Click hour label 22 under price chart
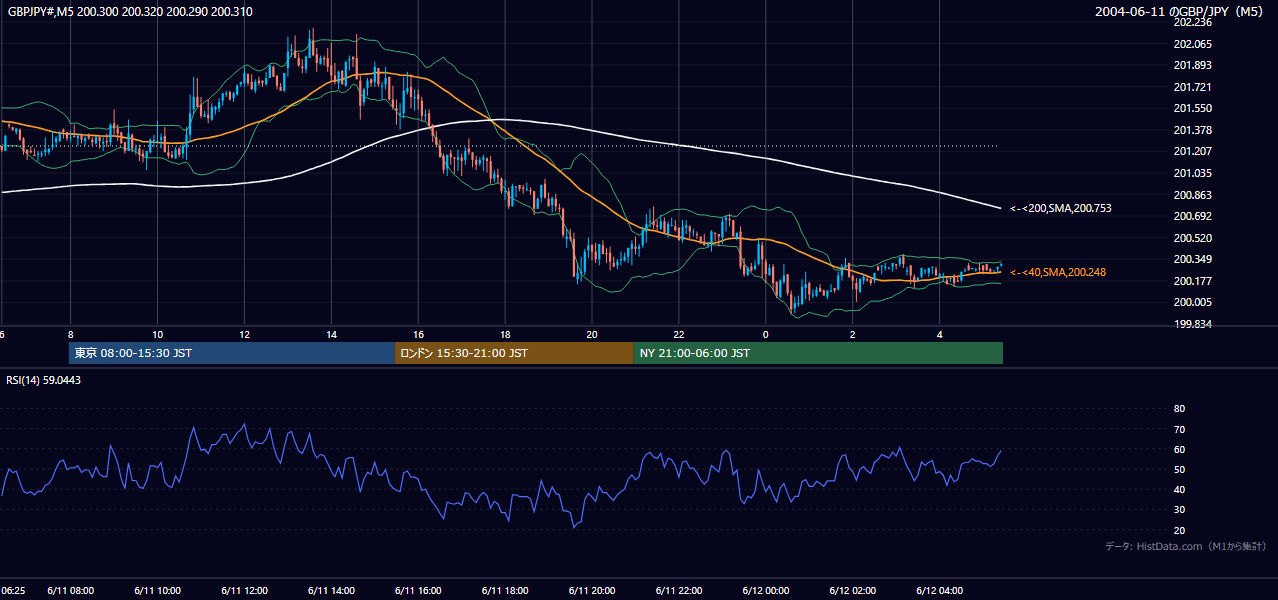The height and width of the screenshot is (600, 1278). 679,334
